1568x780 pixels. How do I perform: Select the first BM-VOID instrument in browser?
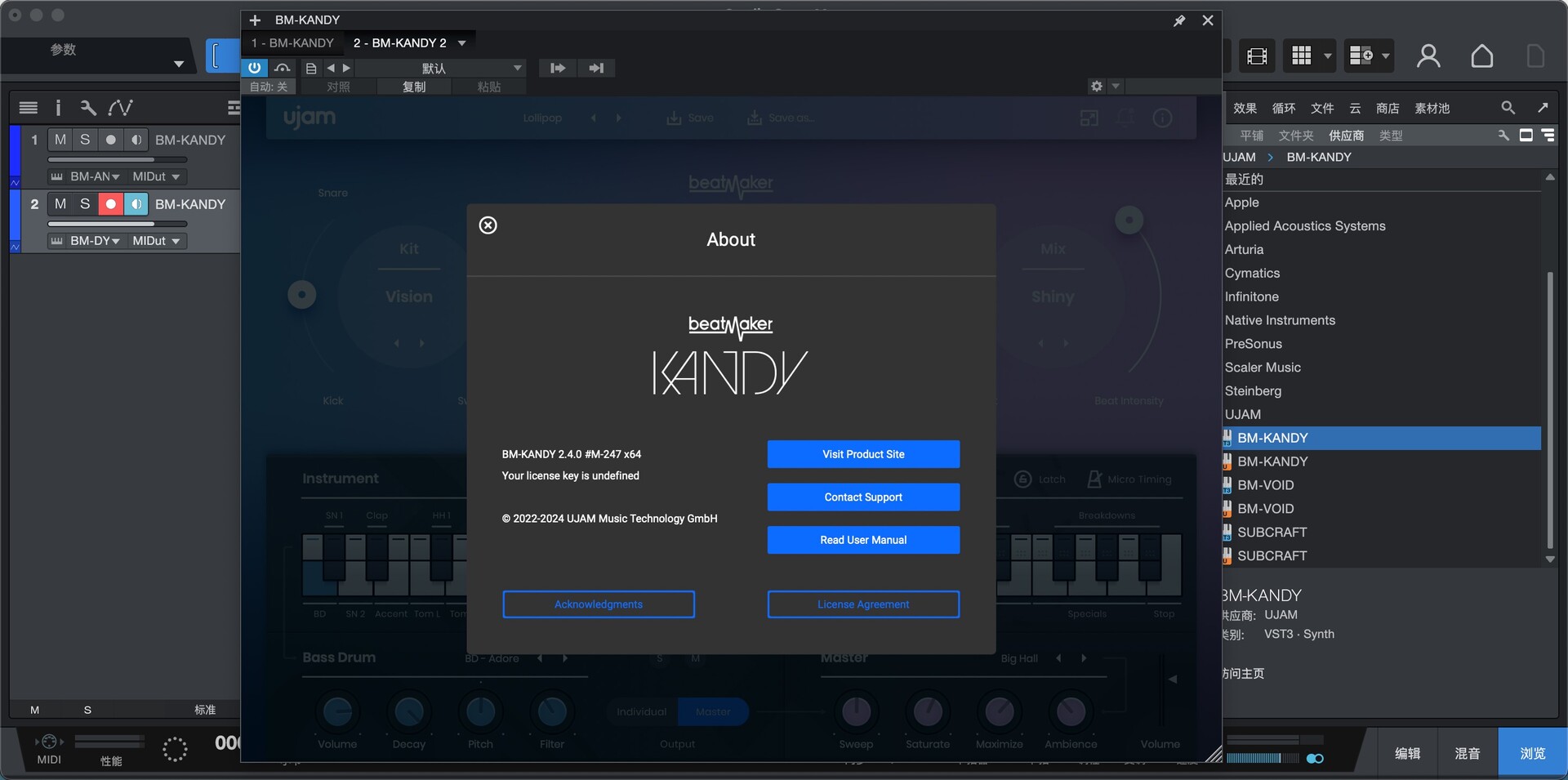1265,485
